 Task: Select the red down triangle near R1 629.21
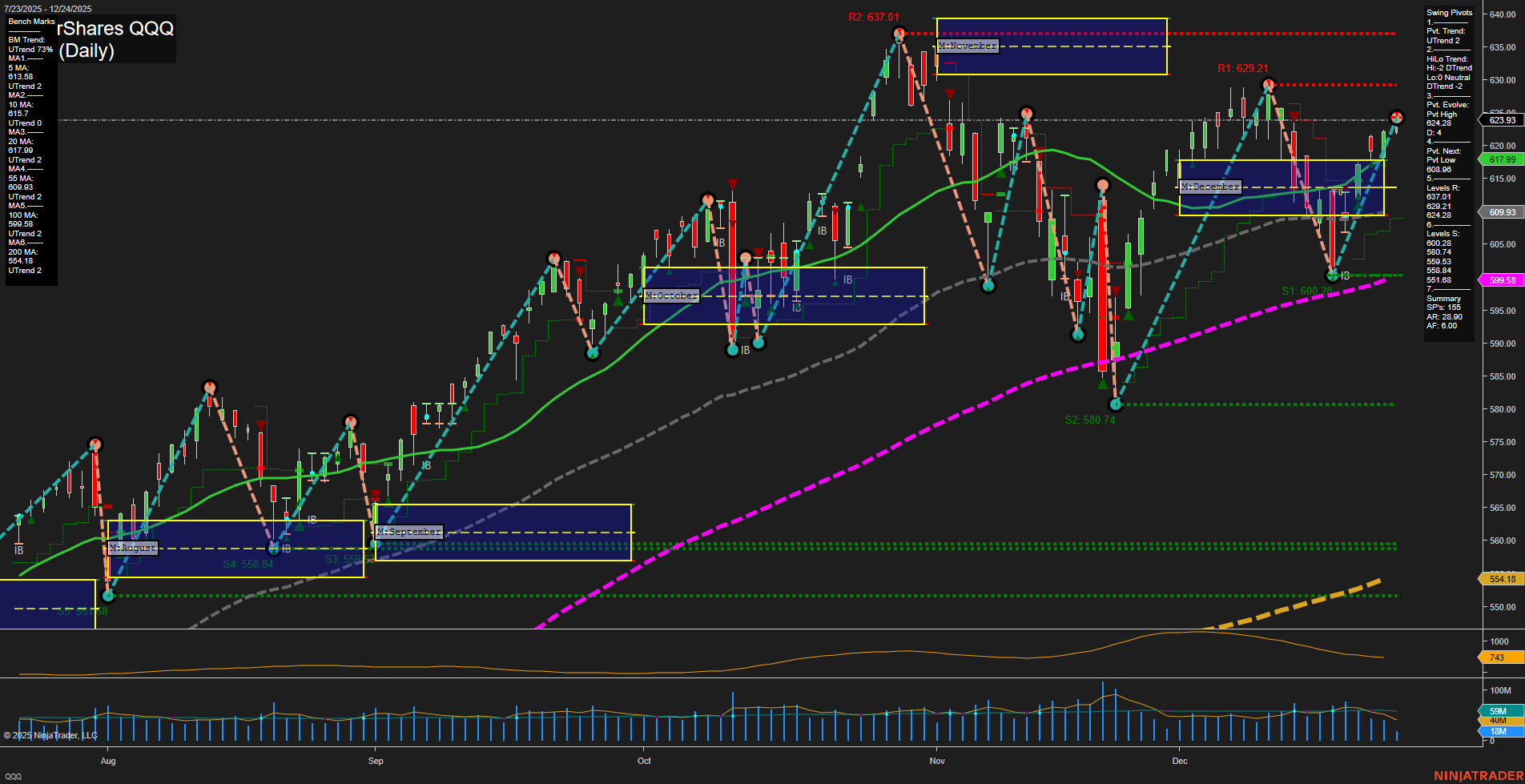coord(1295,115)
